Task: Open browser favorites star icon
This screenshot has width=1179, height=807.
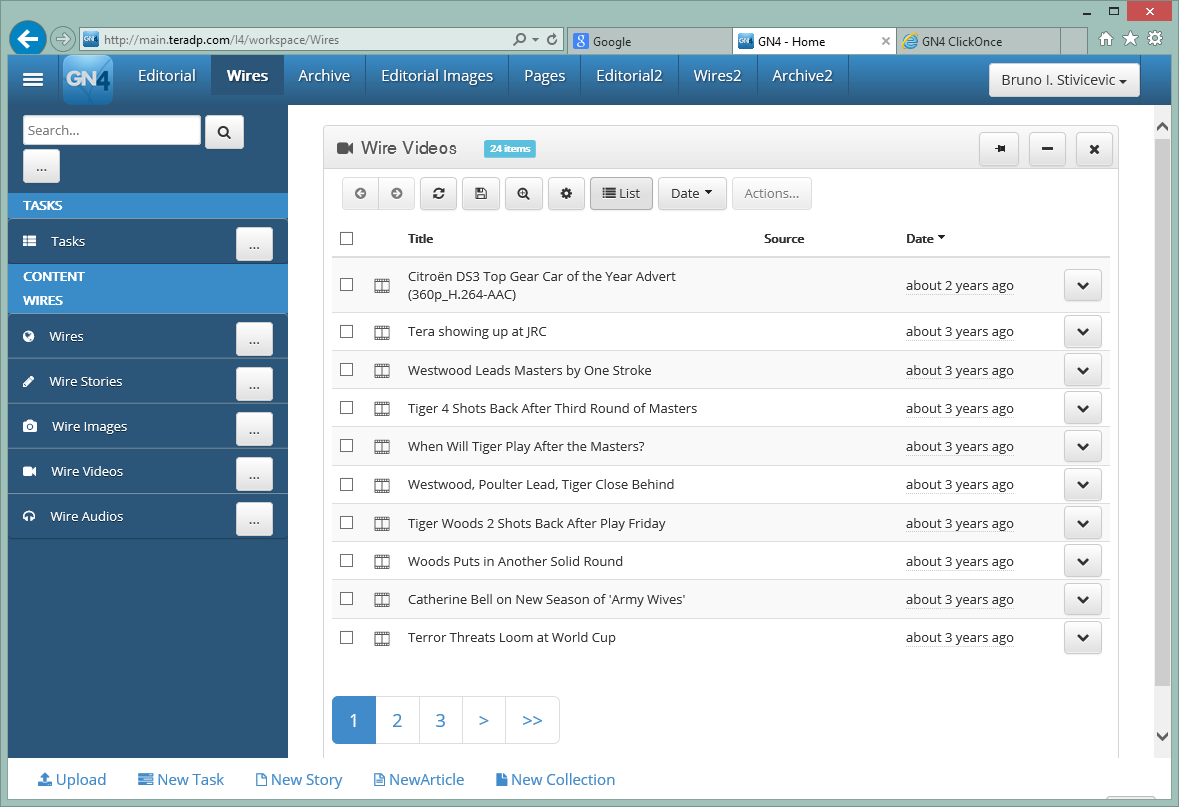Action: 1130,38
